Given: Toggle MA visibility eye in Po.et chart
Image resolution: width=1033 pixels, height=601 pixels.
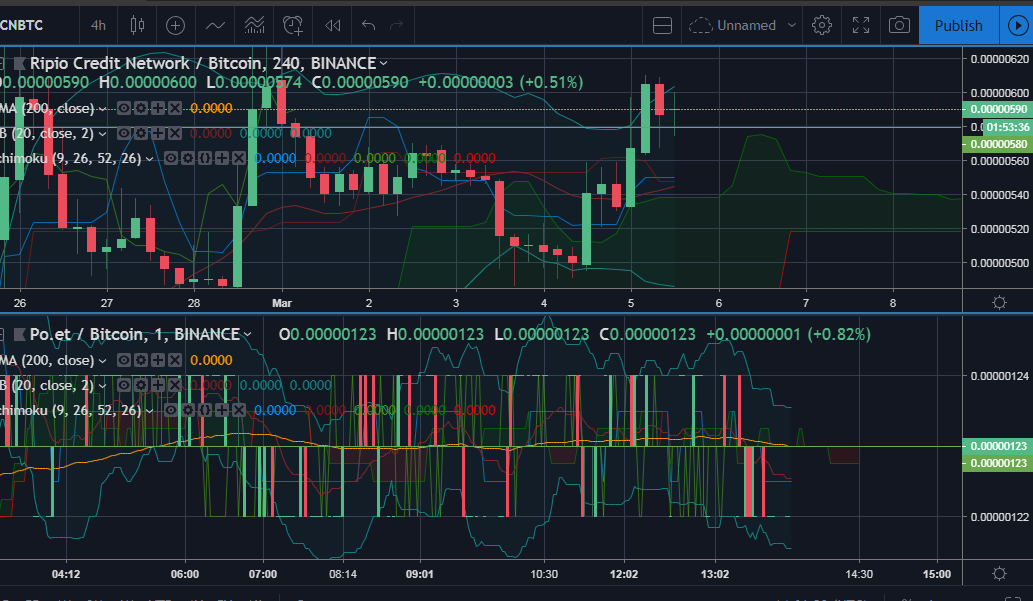Looking at the screenshot, I should point(124,360).
